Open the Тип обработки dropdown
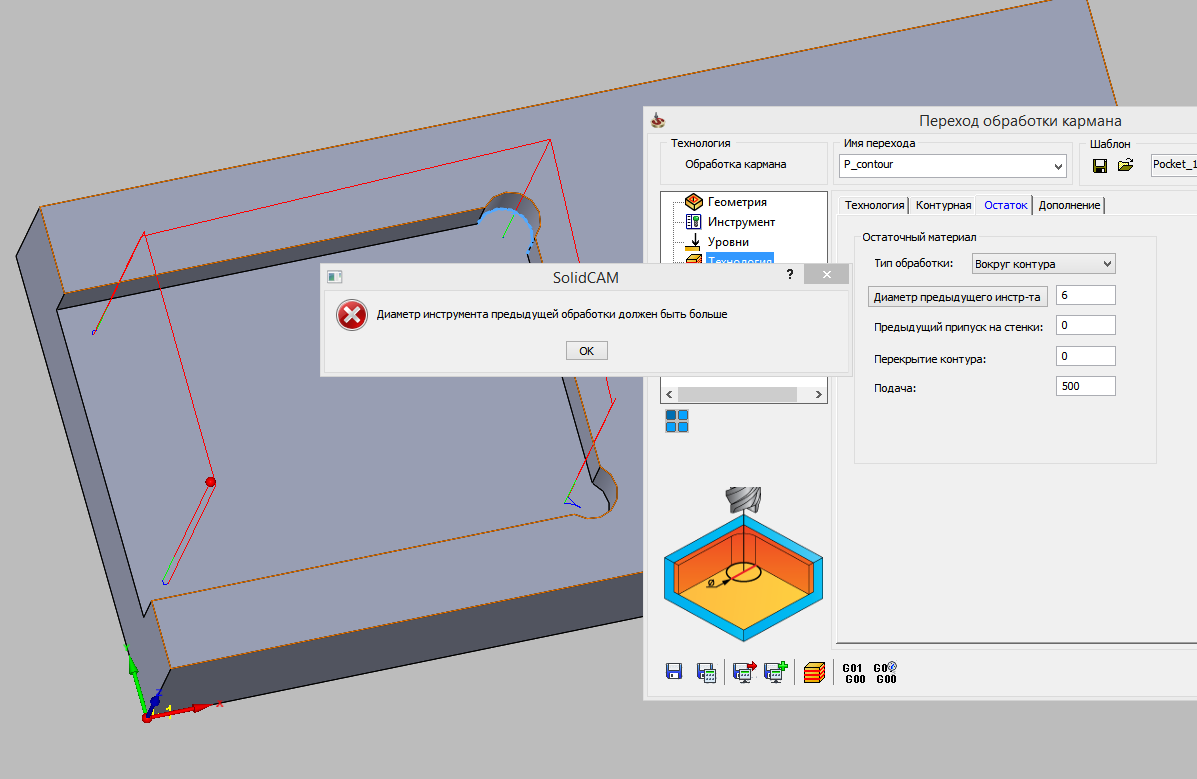 [x=1043, y=263]
